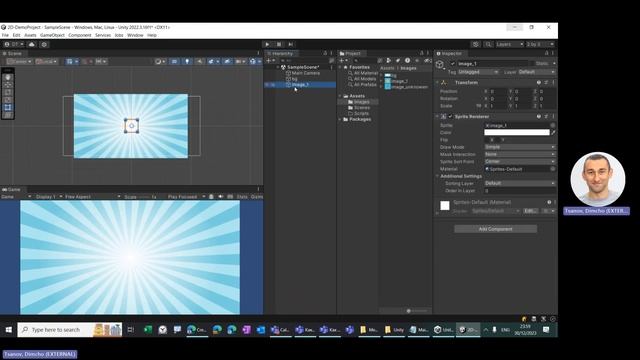Open the editor Layout dropdown
The height and width of the screenshot is (360, 640).
(540, 44)
